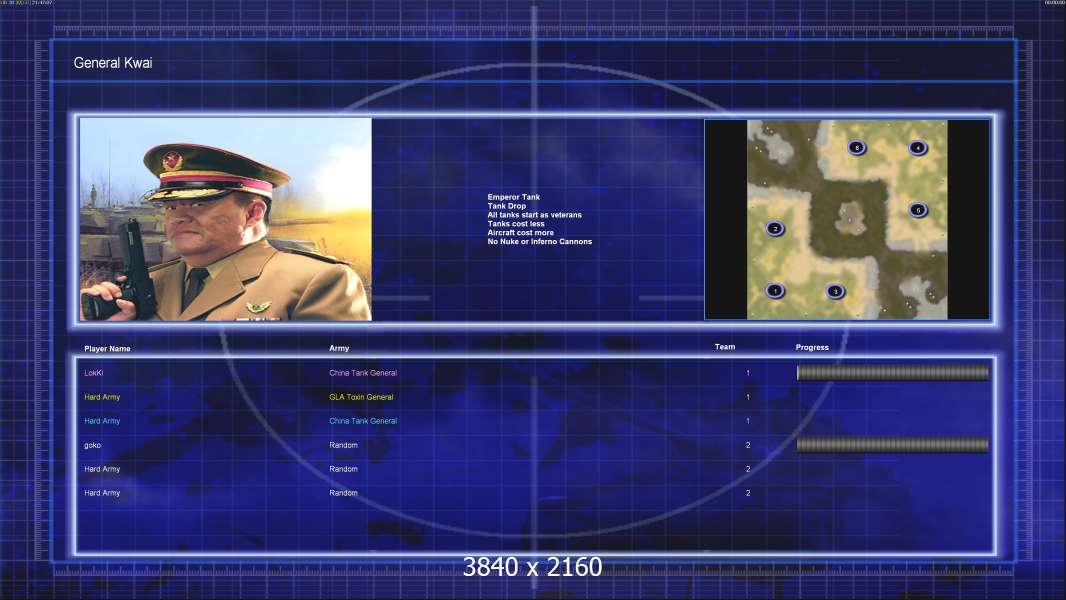
Task: Select player name 'LokKi'
Action: click(94, 373)
